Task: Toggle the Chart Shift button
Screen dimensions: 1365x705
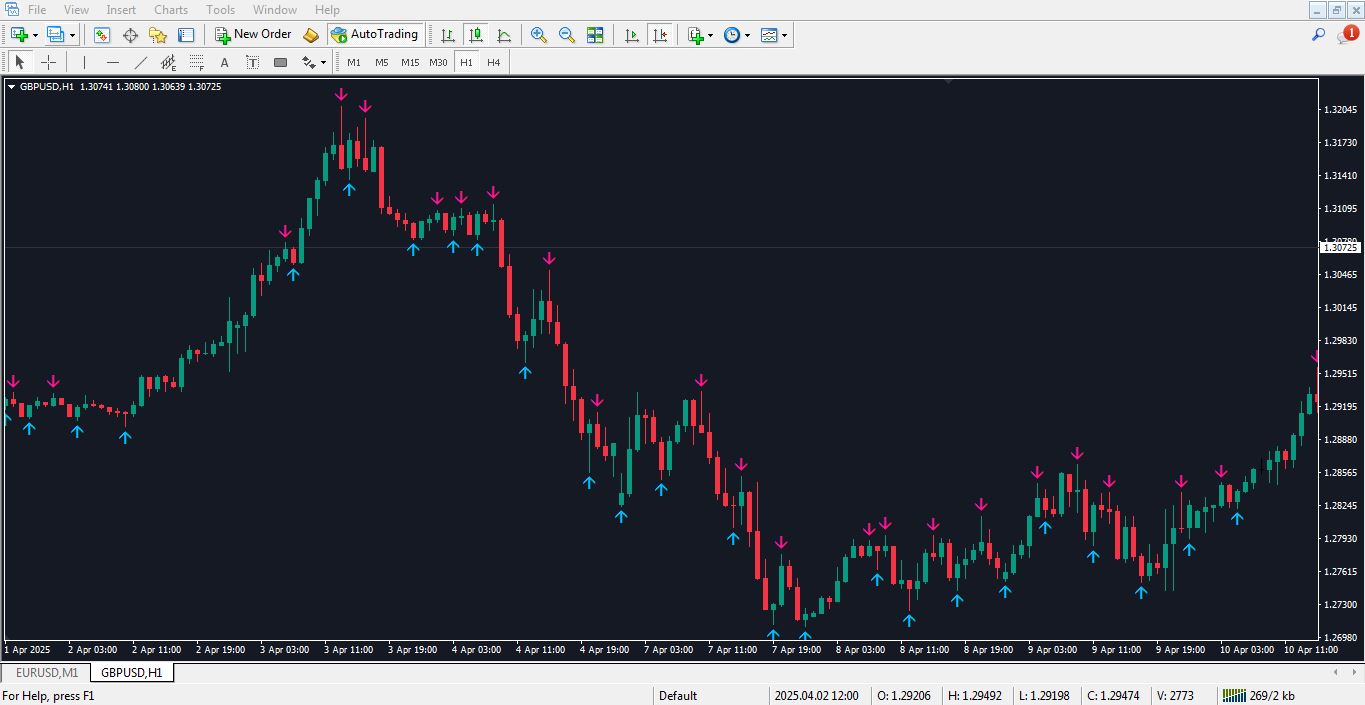Action: [x=660, y=35]
